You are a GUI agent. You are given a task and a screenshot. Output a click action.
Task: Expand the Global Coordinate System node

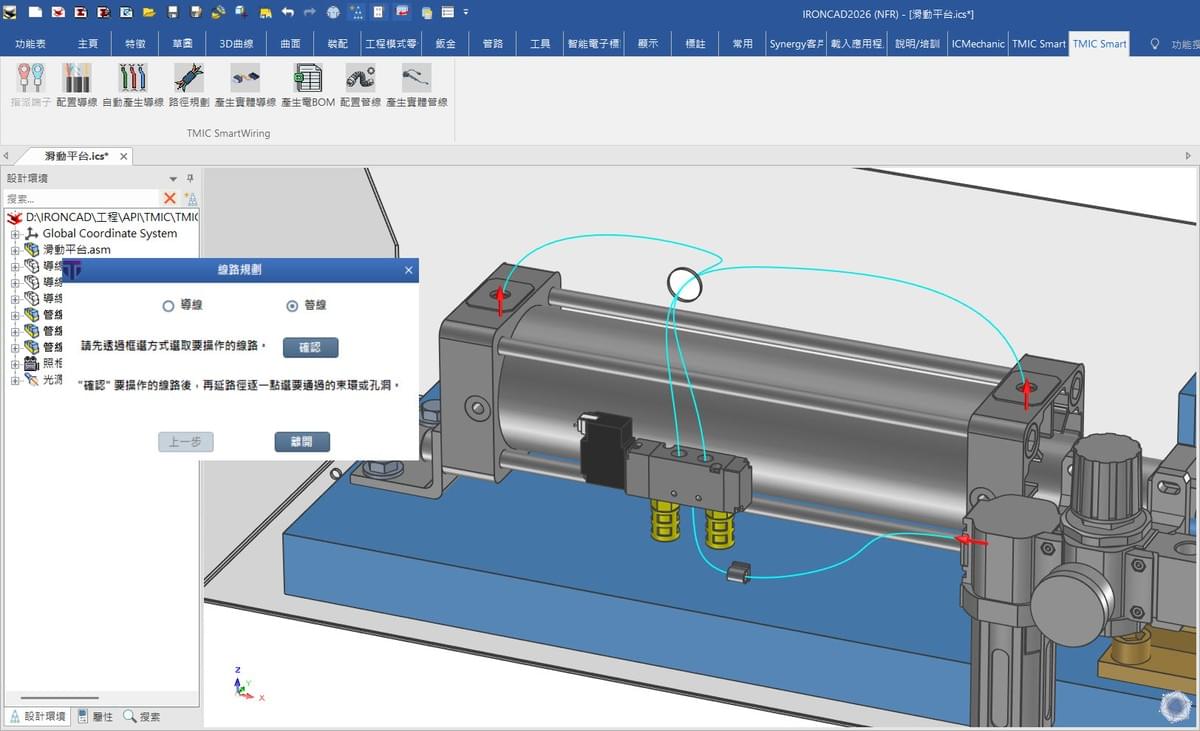[15, 234]
